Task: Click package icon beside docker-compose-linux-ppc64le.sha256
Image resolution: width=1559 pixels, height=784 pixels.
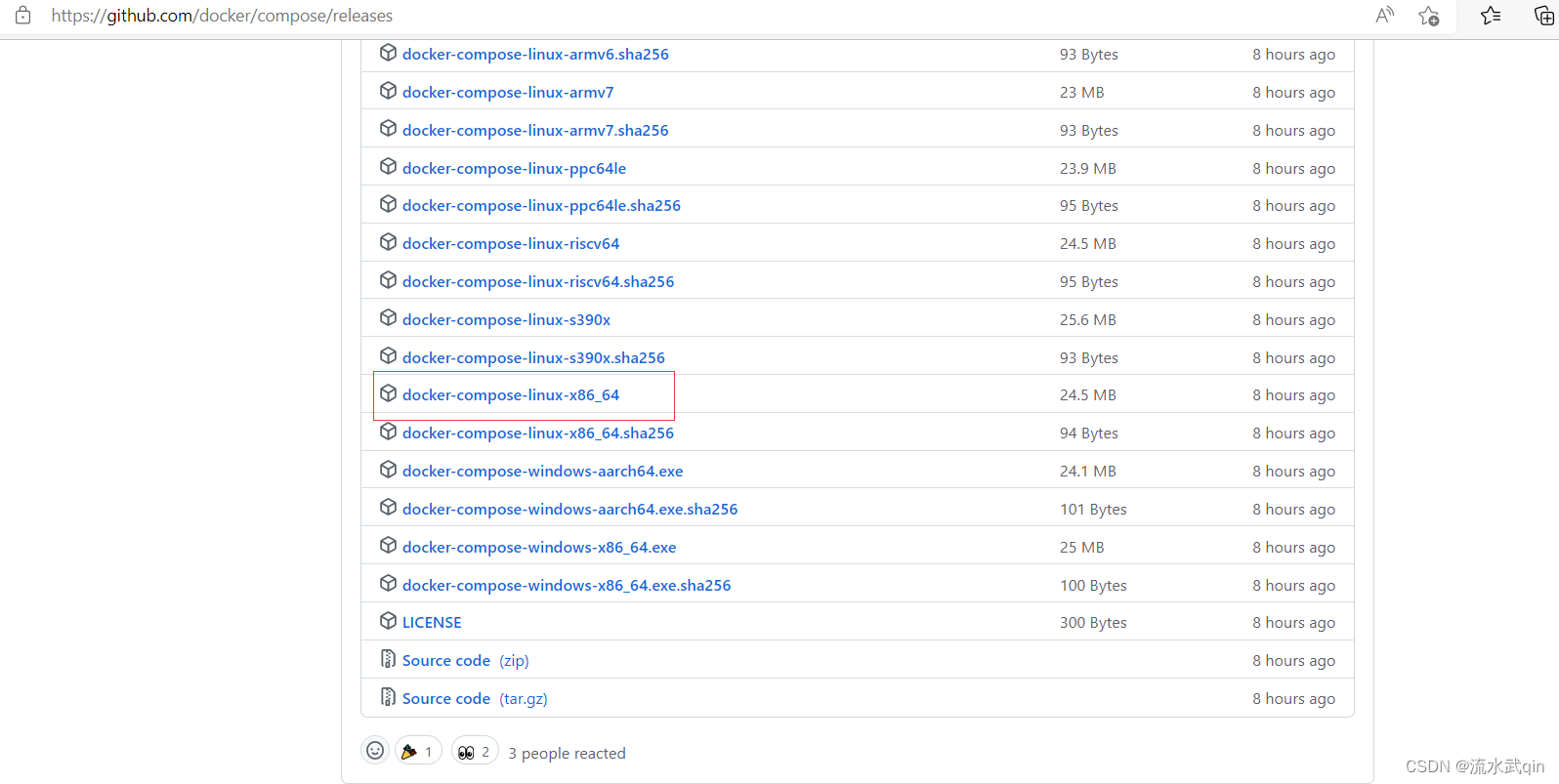Action: click(388, 204)
